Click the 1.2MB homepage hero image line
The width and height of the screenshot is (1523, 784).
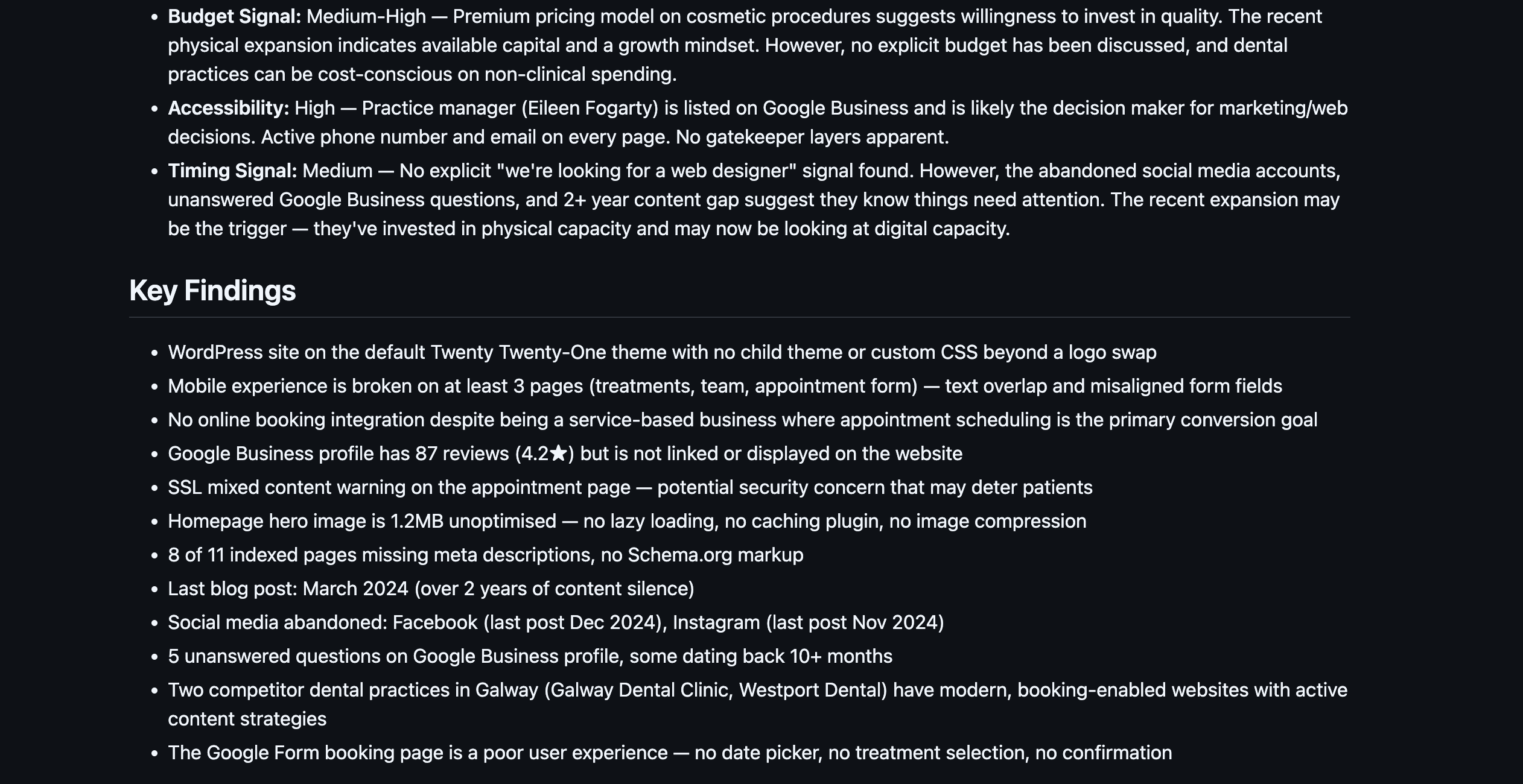627,521
